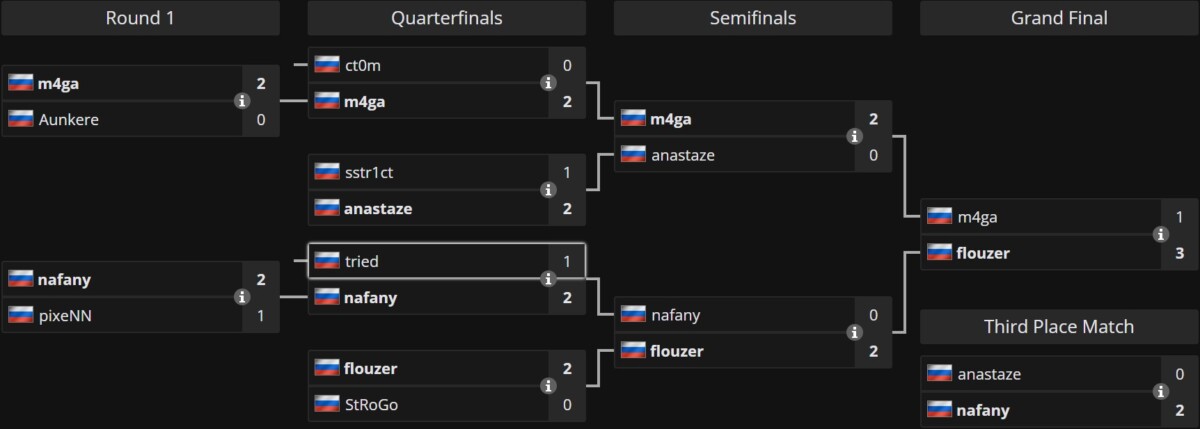The width and height of the screenshot is (1200, 429).
Task: Click StRoGo player name in Quarterfinals
Action: coord(375,404)
